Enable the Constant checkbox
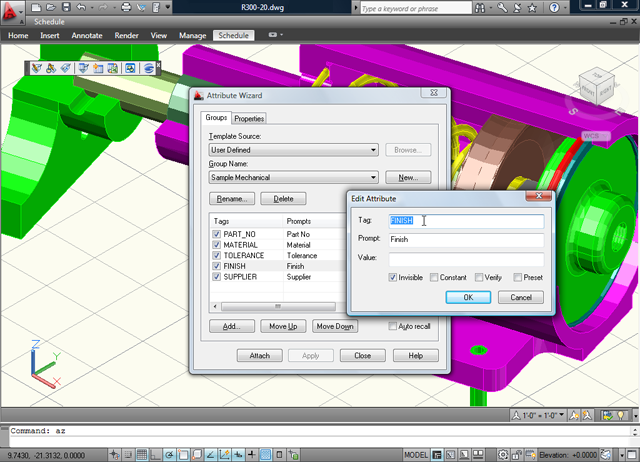 (434, 277)
